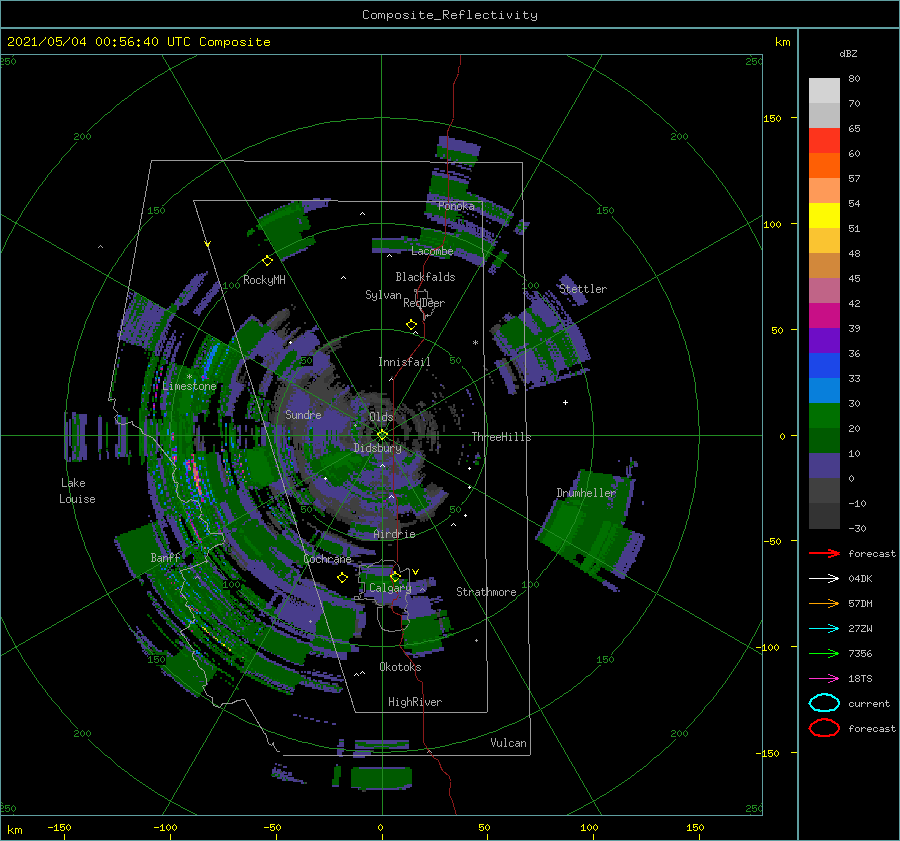The image size is (900, 841).
Task: Click the cyan 27ZW arrow icon
Action: tap(824, 629)
